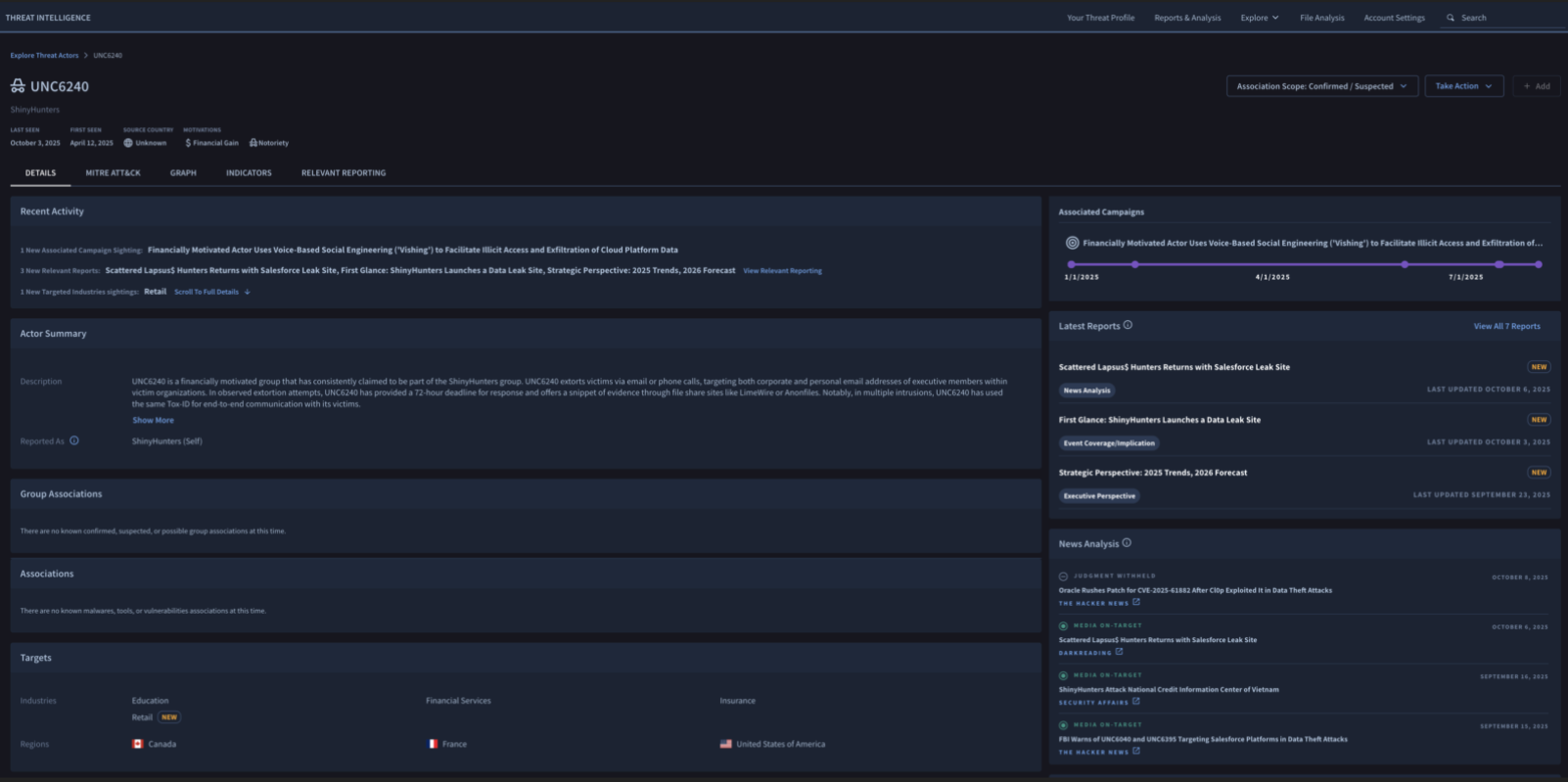Click the target icon in Associated Campaigns

pos(1072,243)
